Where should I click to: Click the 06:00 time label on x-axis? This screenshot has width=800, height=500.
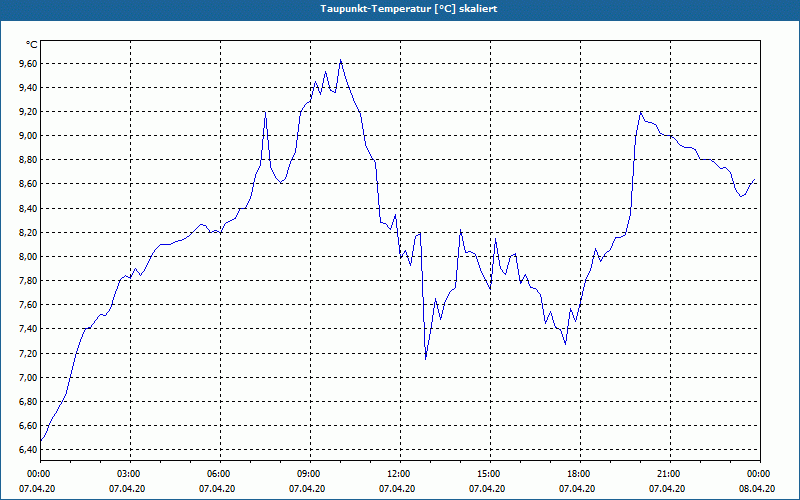click(220, 474)
